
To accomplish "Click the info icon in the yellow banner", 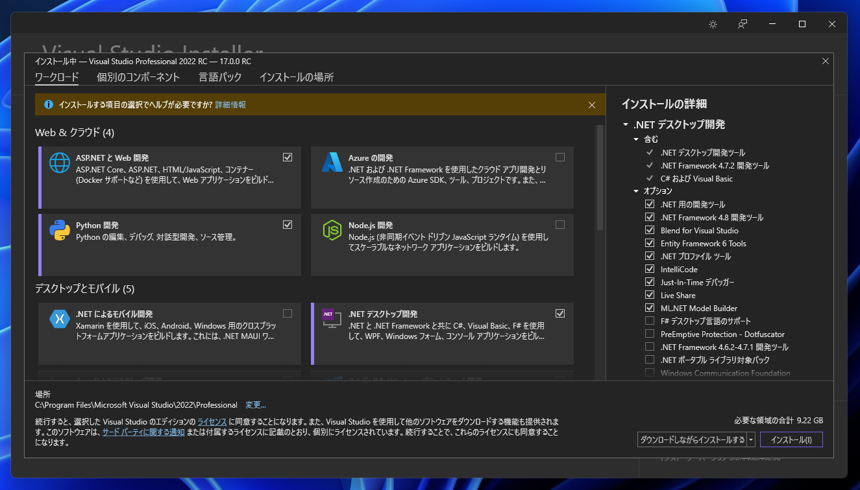I will pyautogui.click(x=48, y=104).
